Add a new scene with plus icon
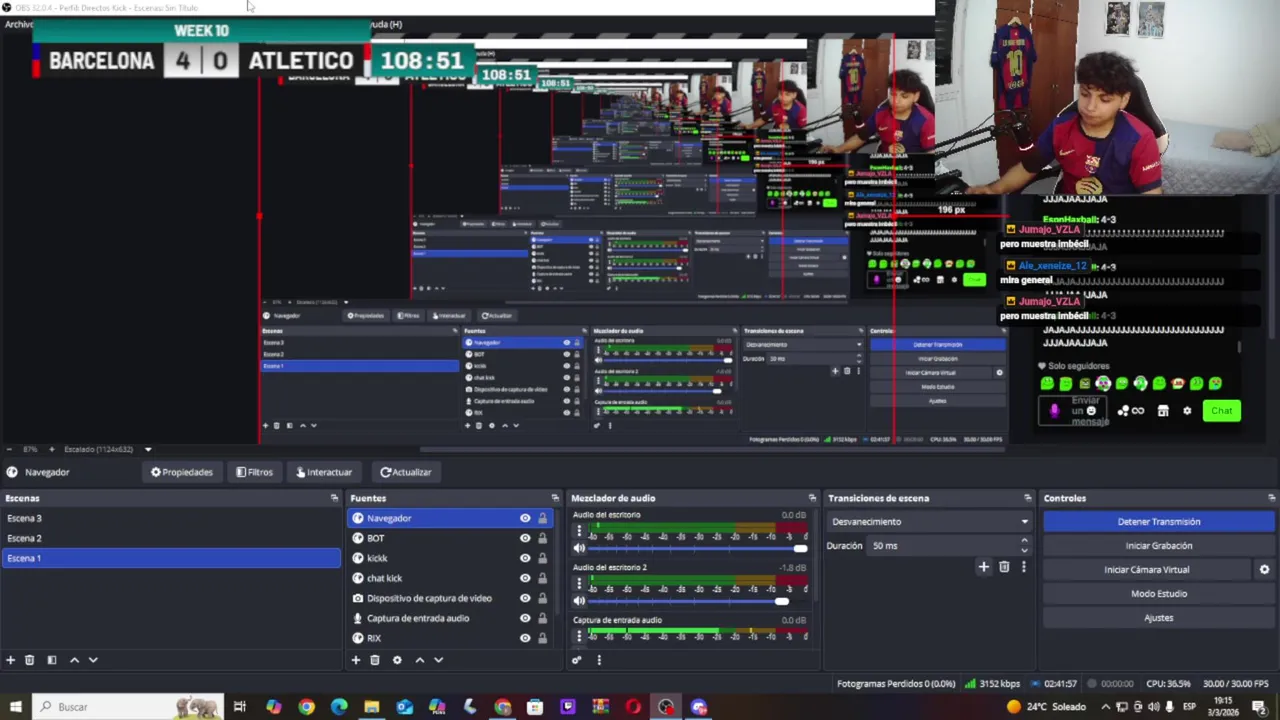This screenshot has height=720, width=1280. click(10, 660)
